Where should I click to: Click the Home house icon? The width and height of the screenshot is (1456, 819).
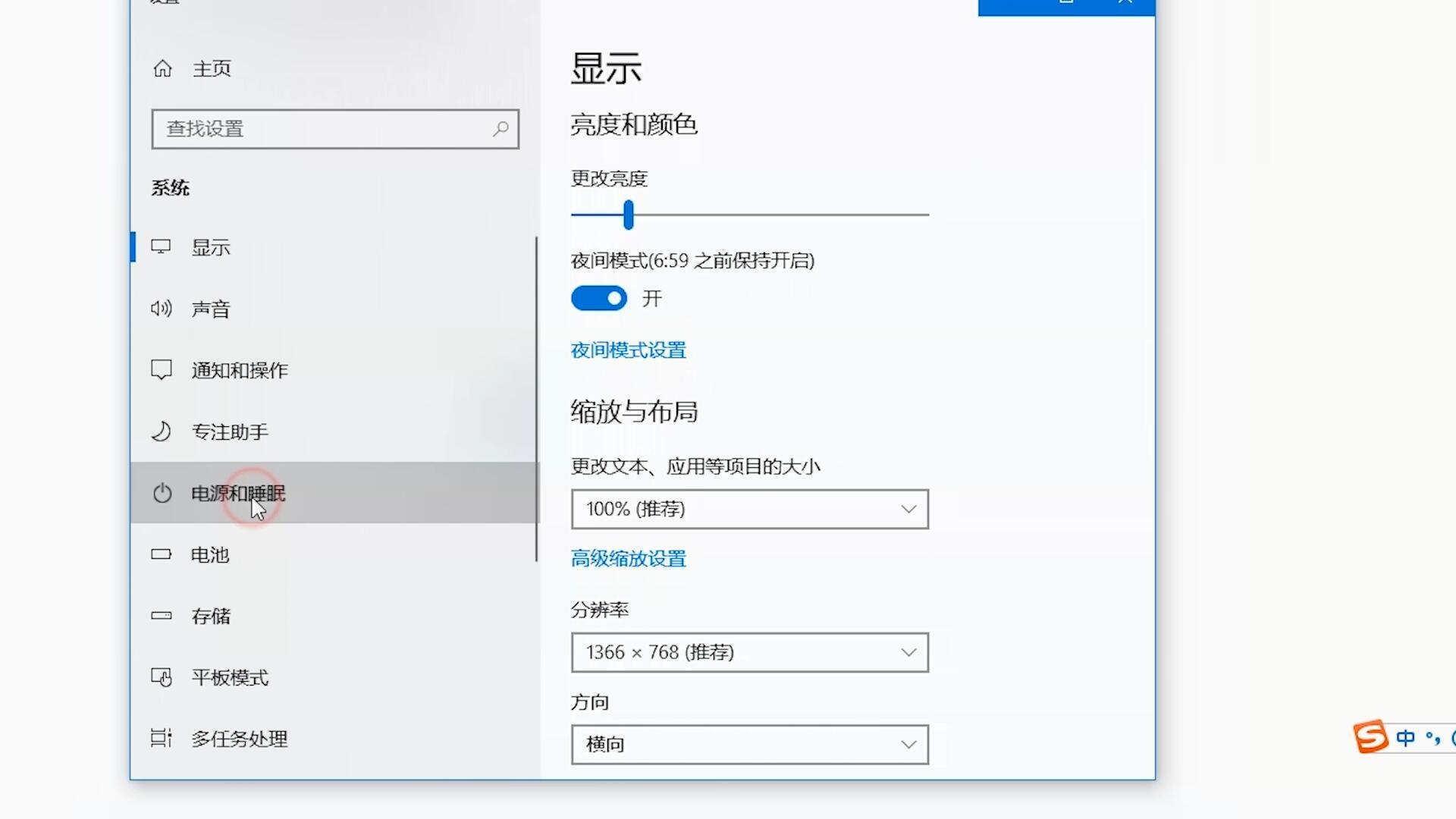point(161,68)
